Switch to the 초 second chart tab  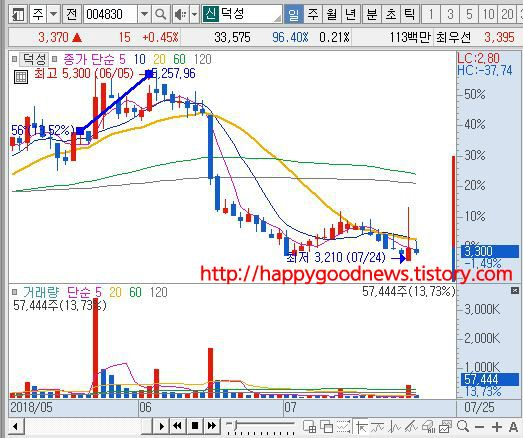(391, 14)
